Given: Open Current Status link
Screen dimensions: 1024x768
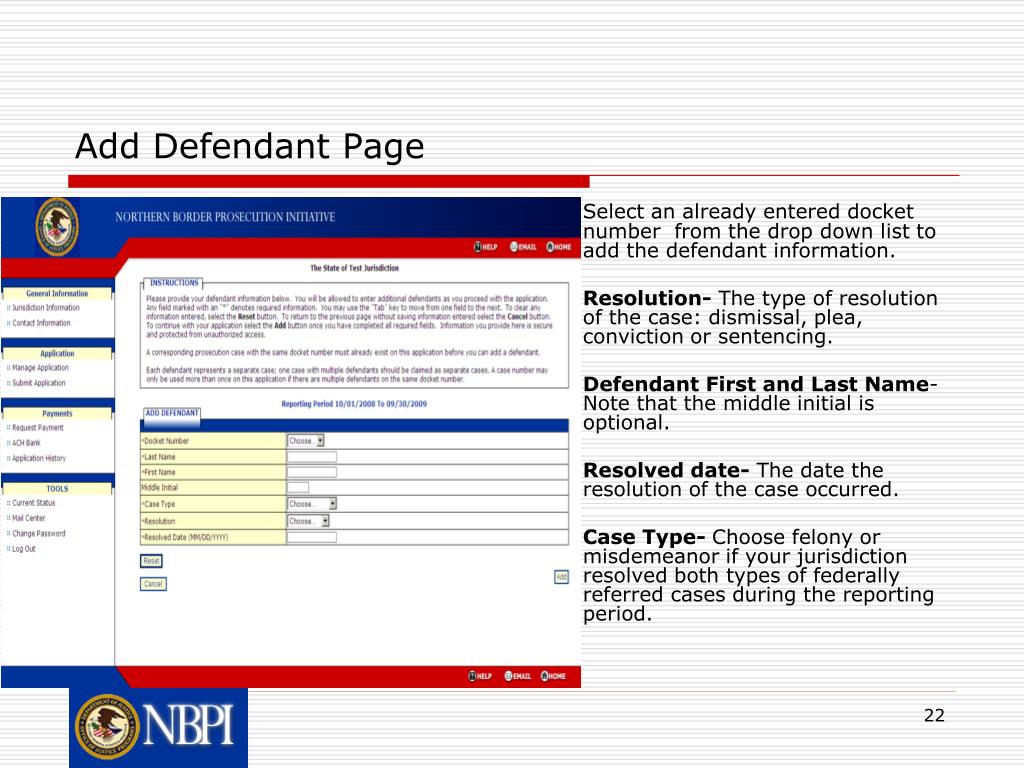Looking at the screenshot, I should [34, 503].
